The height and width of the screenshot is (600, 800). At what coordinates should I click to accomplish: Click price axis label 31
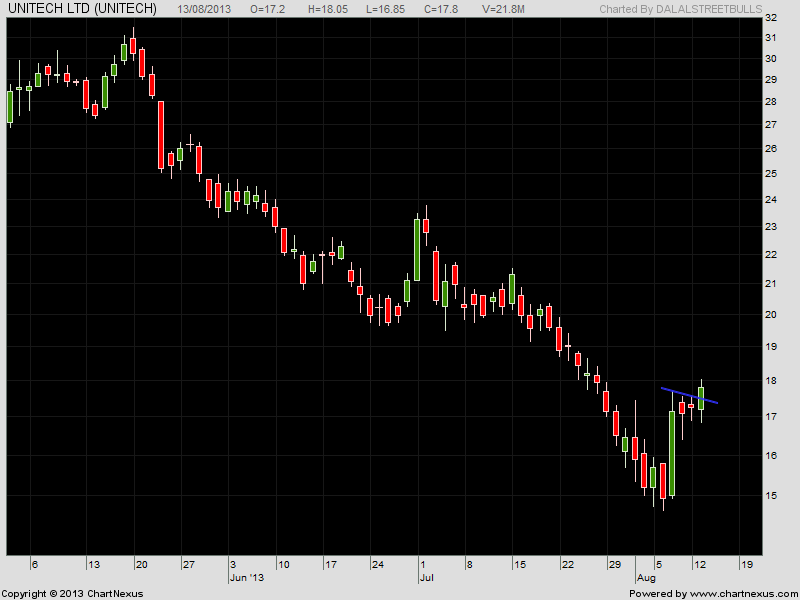pos(771,38)
